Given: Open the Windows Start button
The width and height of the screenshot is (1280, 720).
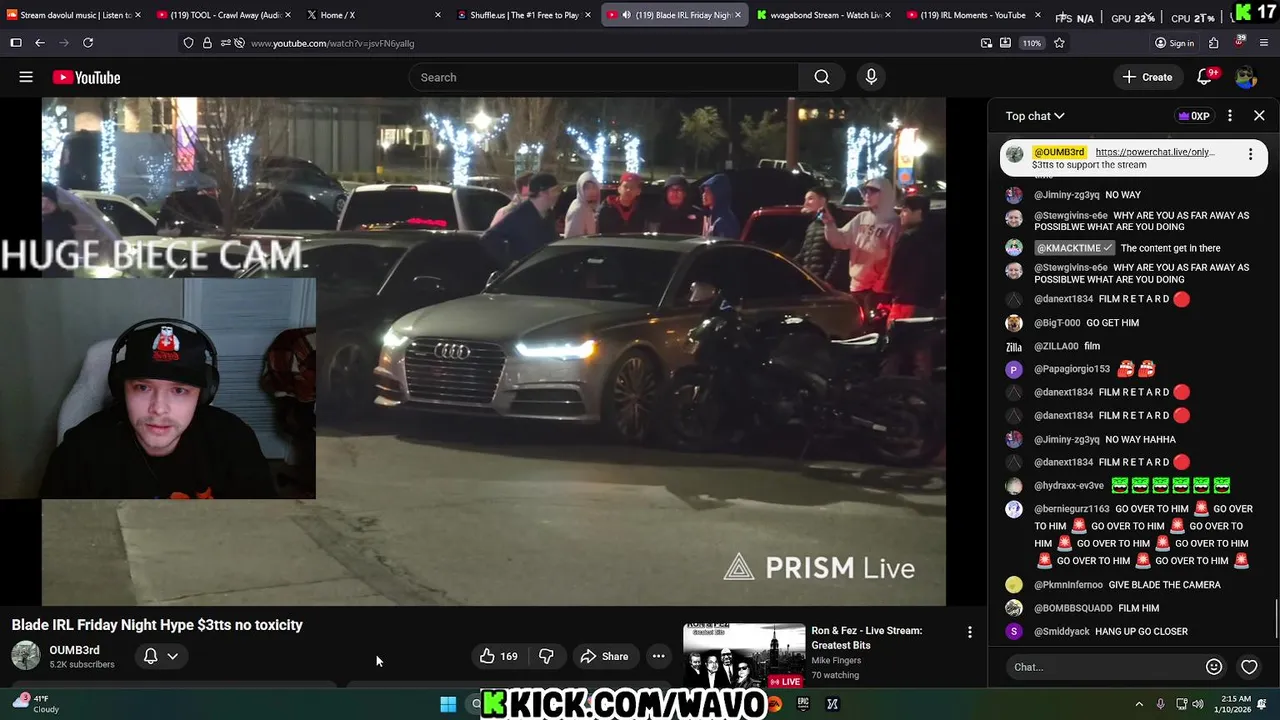Looking at the screenshot, I should (x=448, y=704).
